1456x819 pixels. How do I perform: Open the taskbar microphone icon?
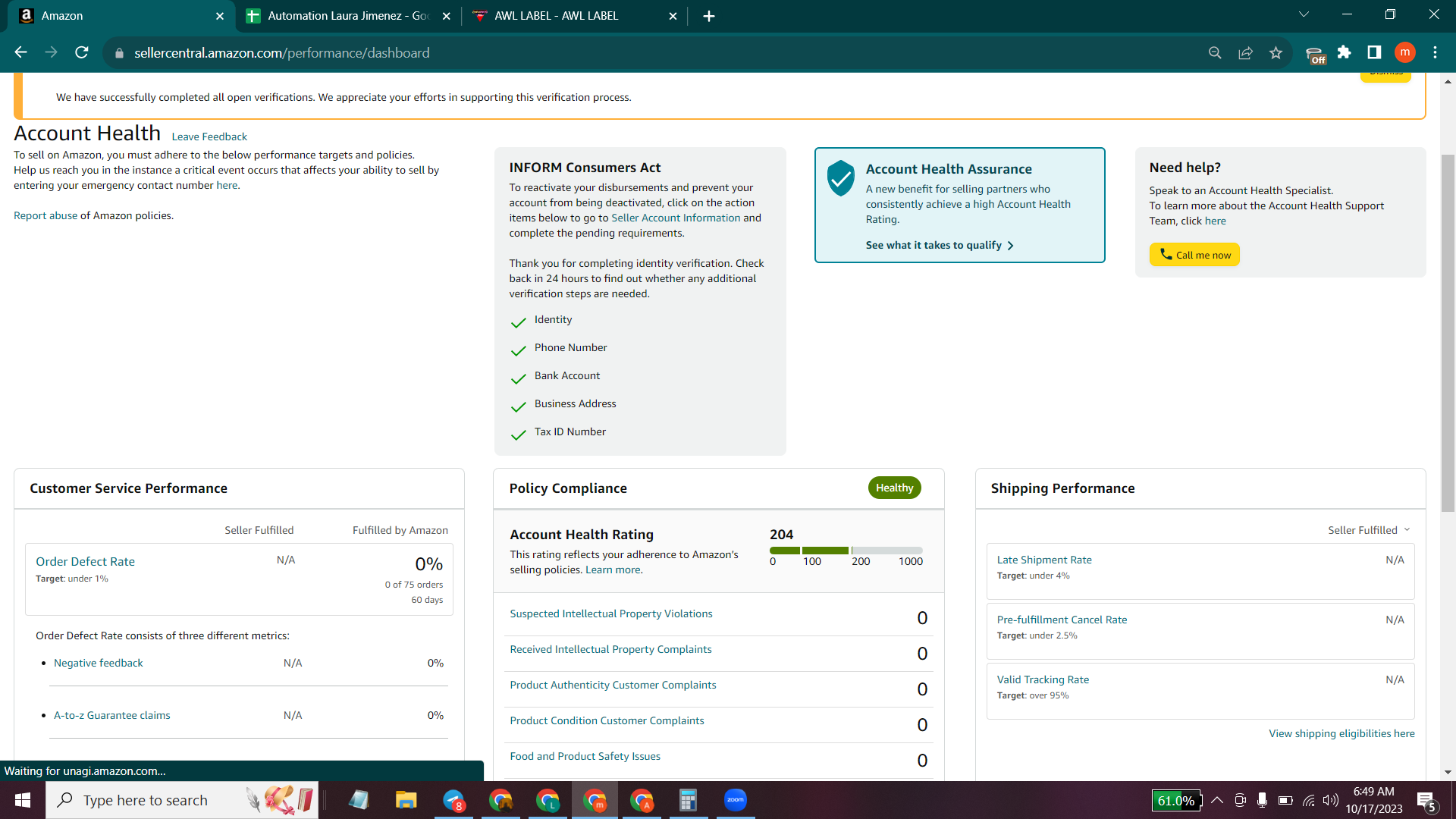[x=1262, y=800]
